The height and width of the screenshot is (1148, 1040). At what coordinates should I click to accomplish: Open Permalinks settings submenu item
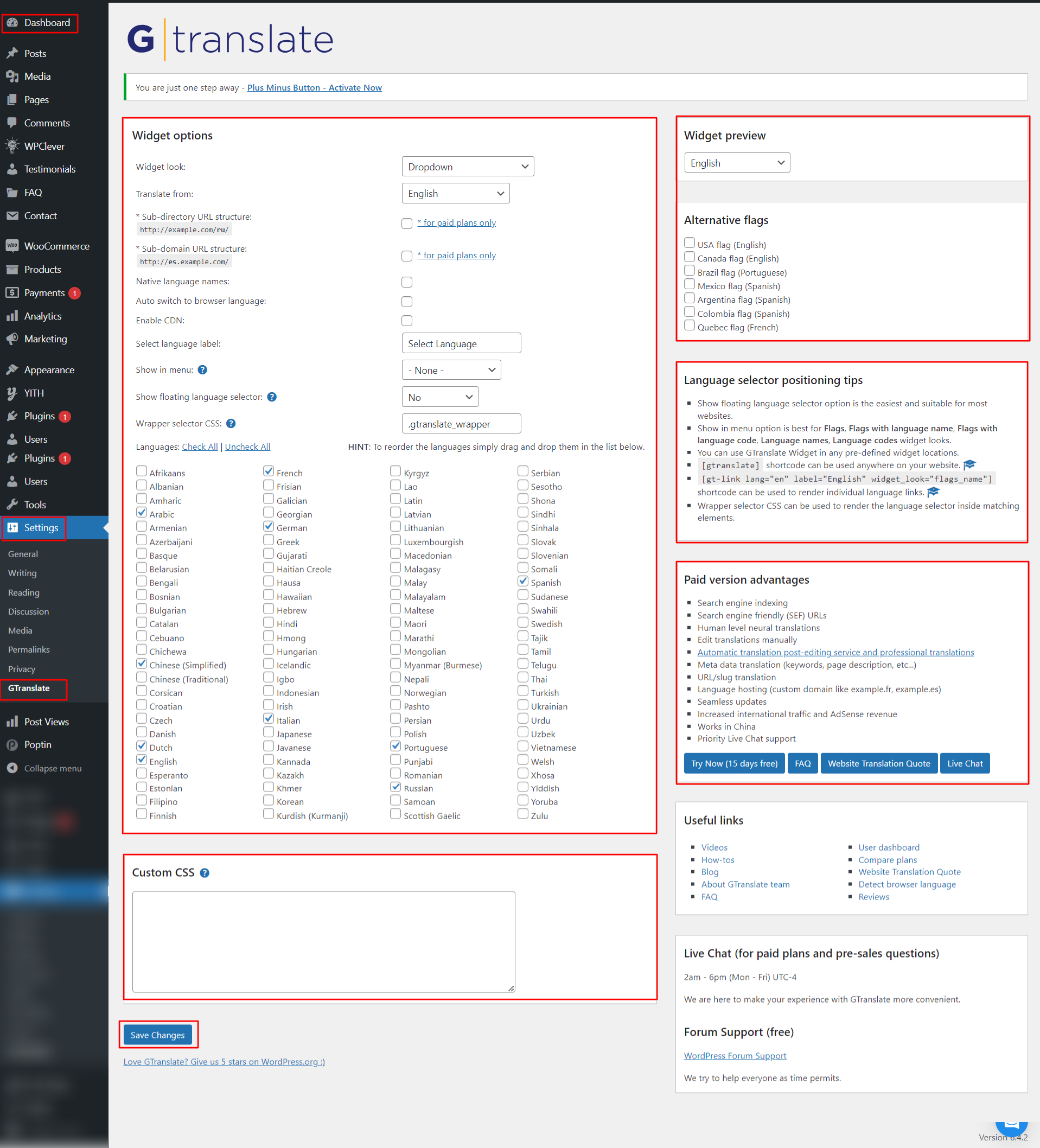pyautogui.click(x=28, y=649)
